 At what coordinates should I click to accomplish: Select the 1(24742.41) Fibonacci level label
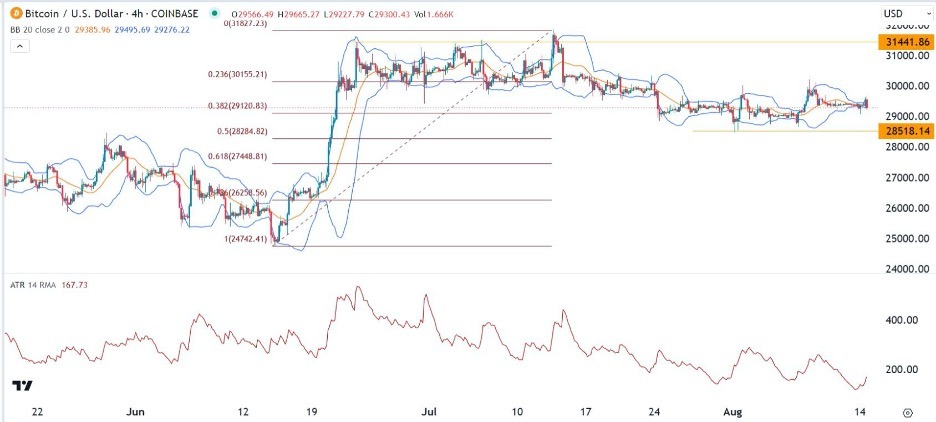pos(247,239)
